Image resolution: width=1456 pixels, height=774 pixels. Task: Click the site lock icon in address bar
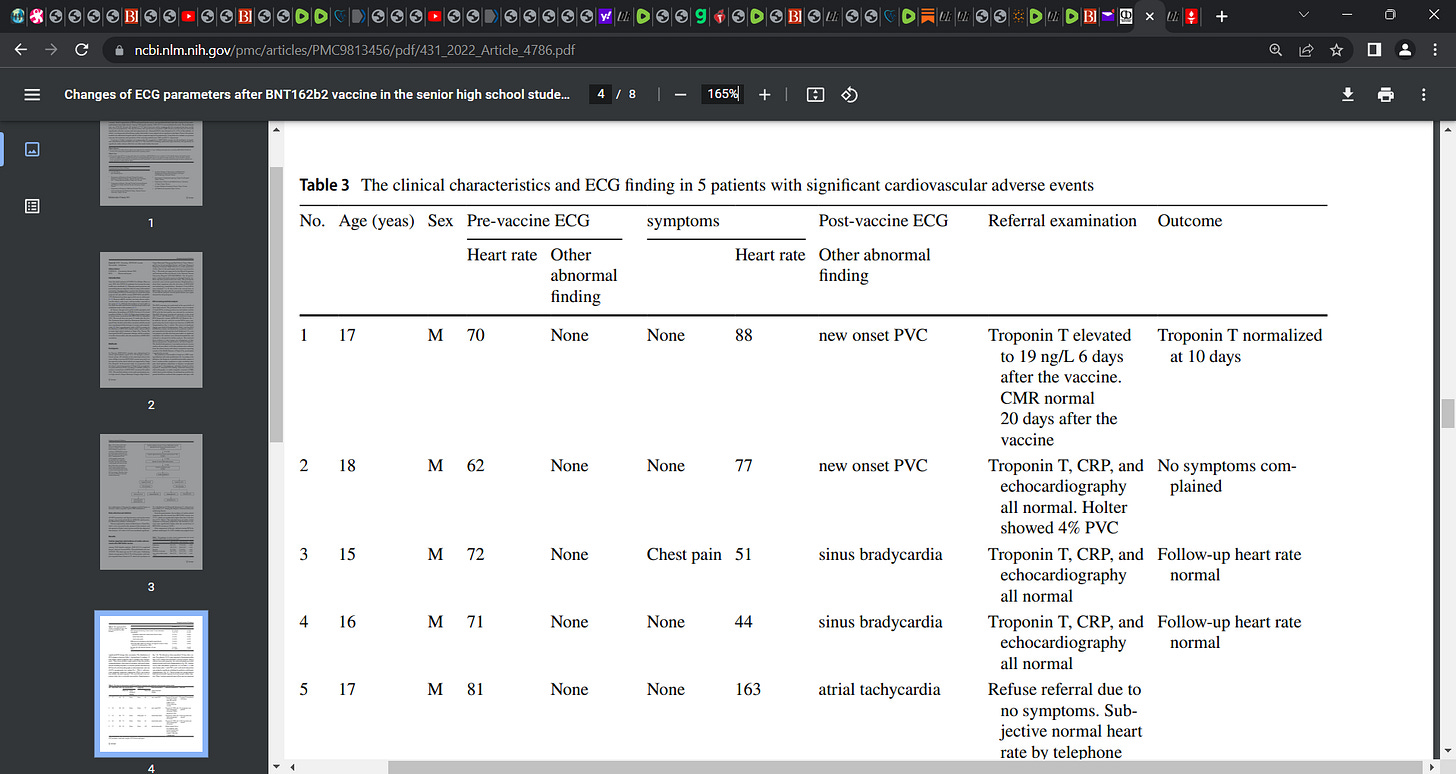pyautogui.click(x=118, y=50)
